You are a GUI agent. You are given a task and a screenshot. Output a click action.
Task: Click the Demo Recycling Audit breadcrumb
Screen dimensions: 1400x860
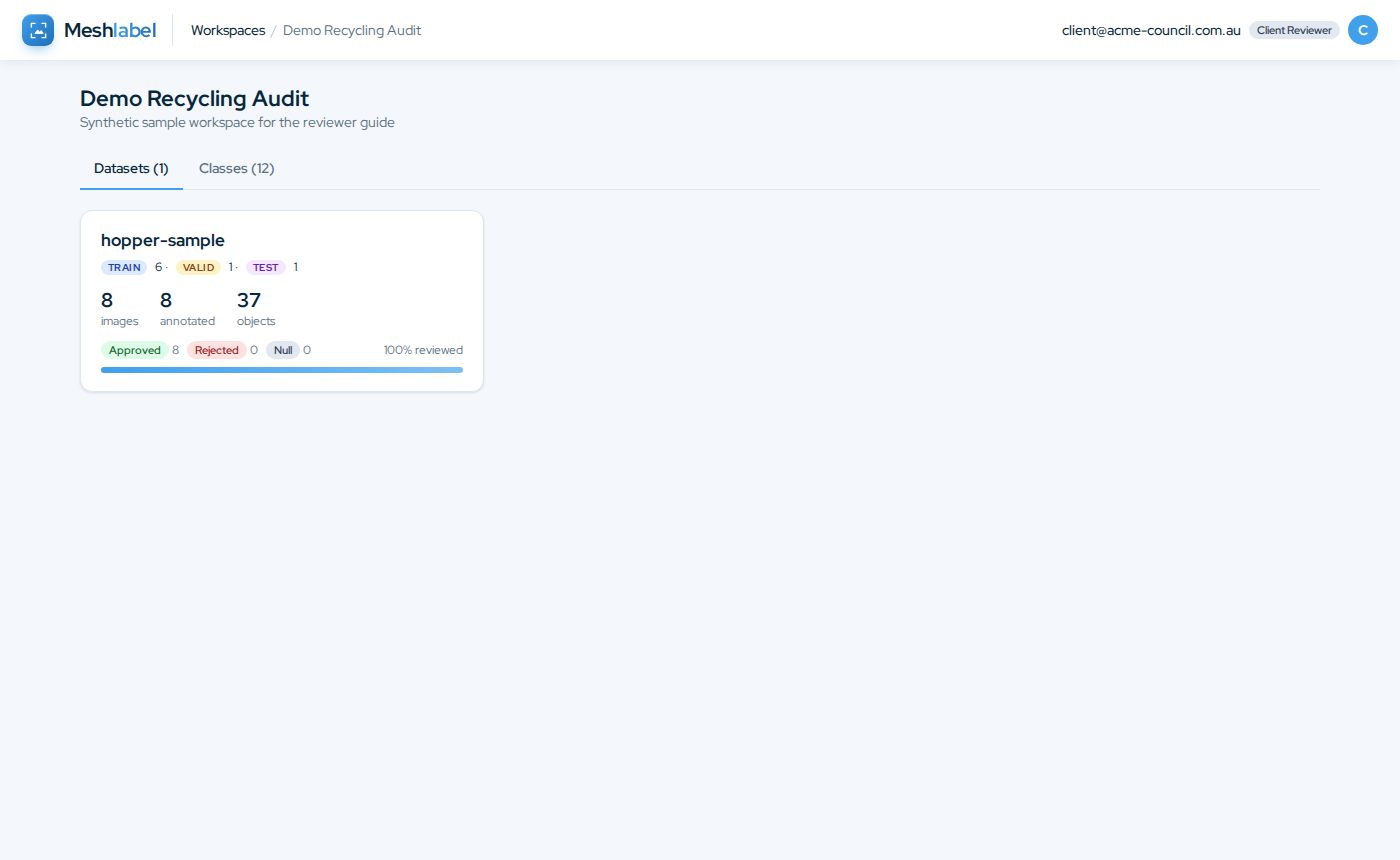point(352,30)
